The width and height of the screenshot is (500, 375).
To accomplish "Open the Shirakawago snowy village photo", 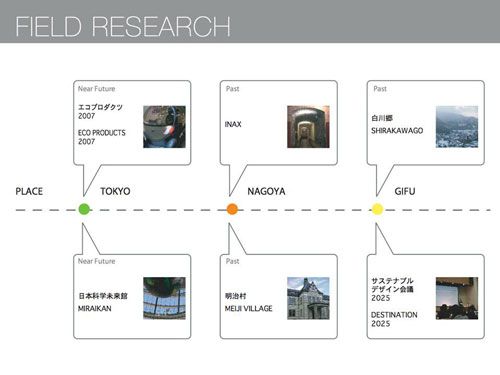I will coord(457,127).
